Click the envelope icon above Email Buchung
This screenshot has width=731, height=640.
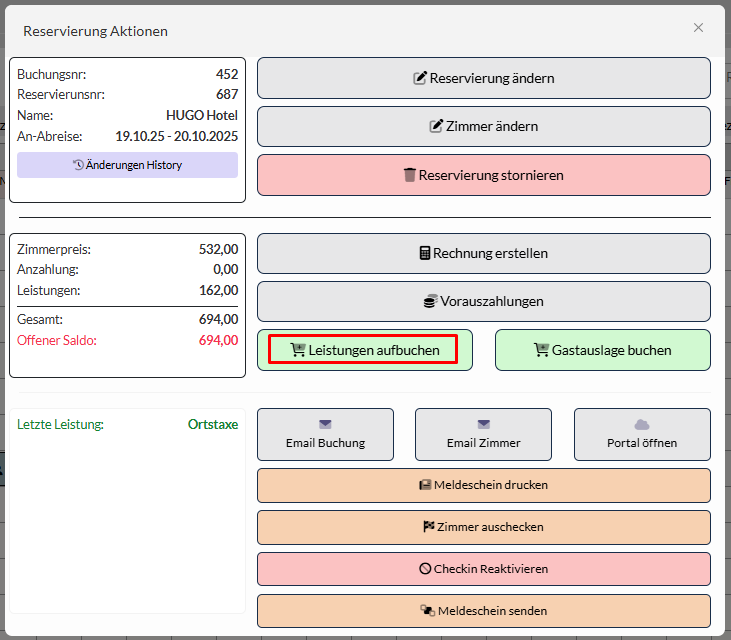[x=325, y=424]
